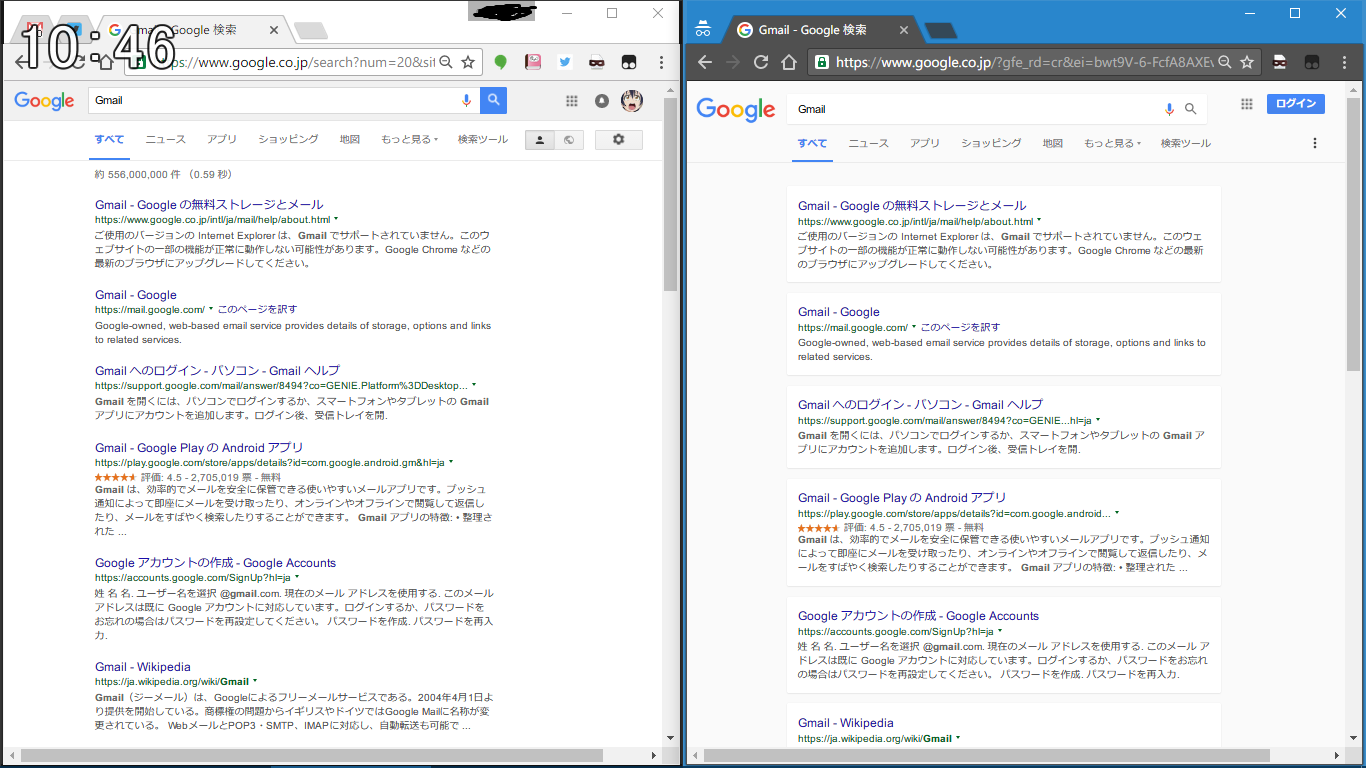Open Gmail - Wikipedia result in the light window
The image size is (1366, 768).
[143, 667]
